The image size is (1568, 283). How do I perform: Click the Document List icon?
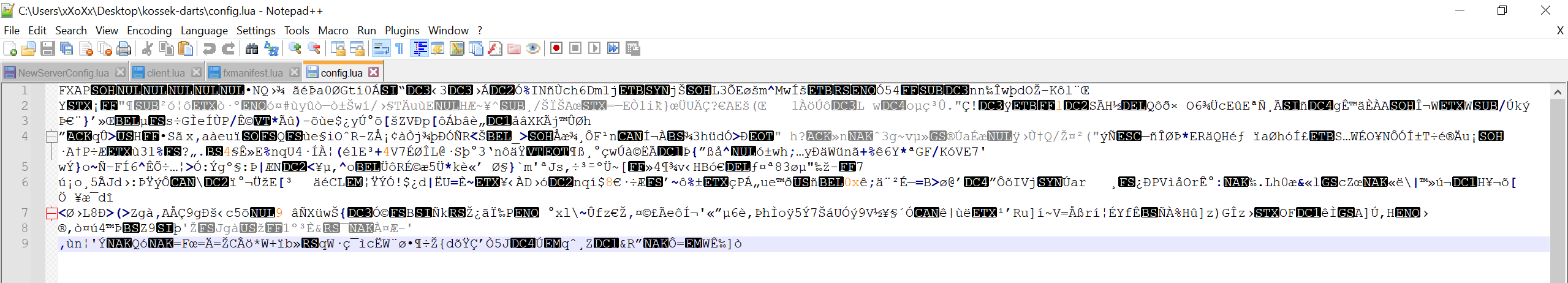click(x=475, y=48)
